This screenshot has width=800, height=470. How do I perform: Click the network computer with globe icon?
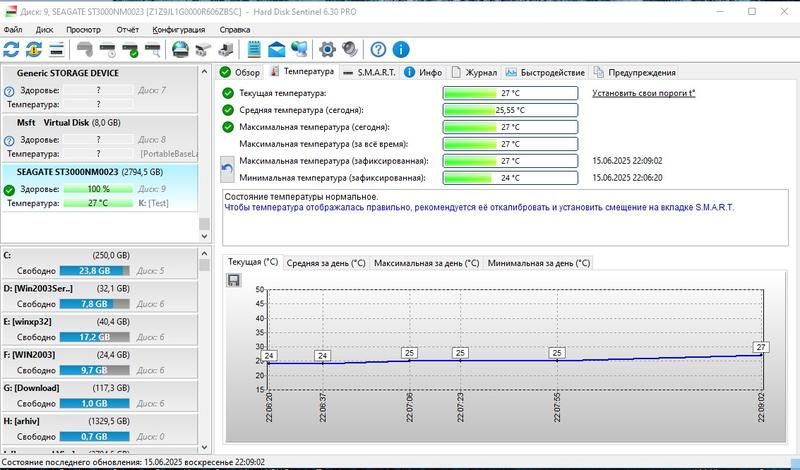point(299,50)
